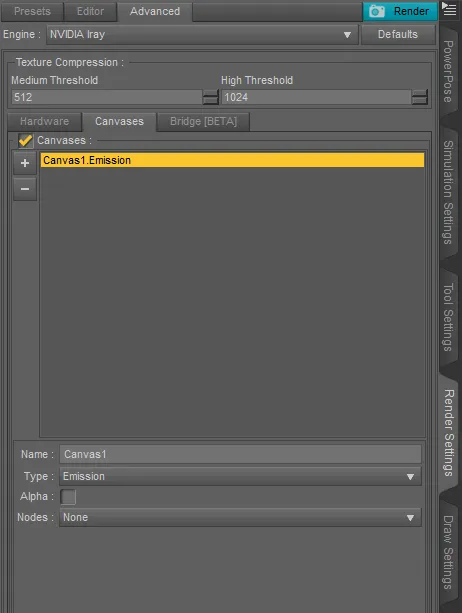This screenshot has height=613, width=462.
Task: Add a new canvas with plus button
Action: point(25,163)
